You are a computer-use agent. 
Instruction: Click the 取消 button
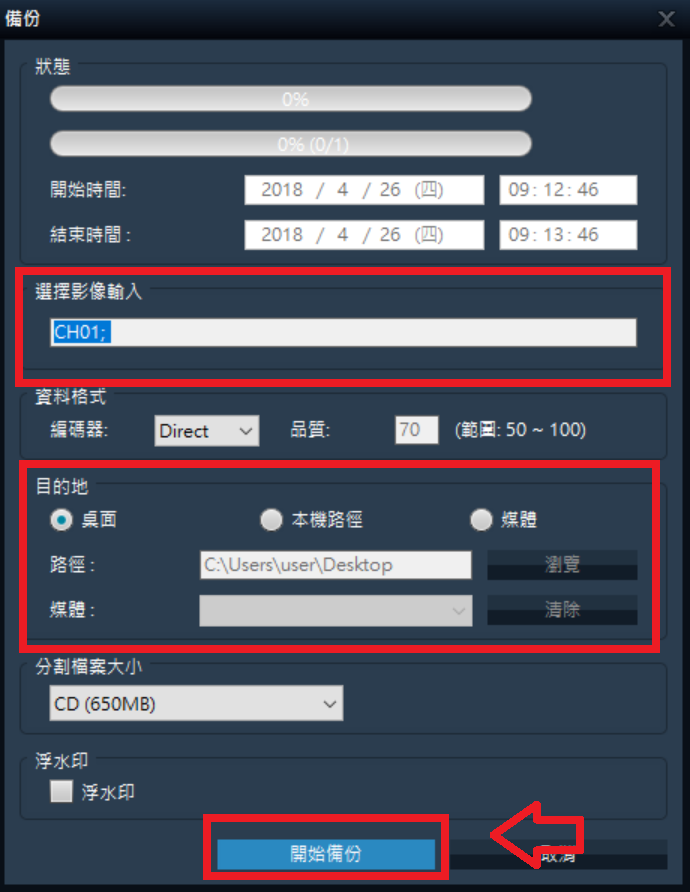(x=558, y=854)
